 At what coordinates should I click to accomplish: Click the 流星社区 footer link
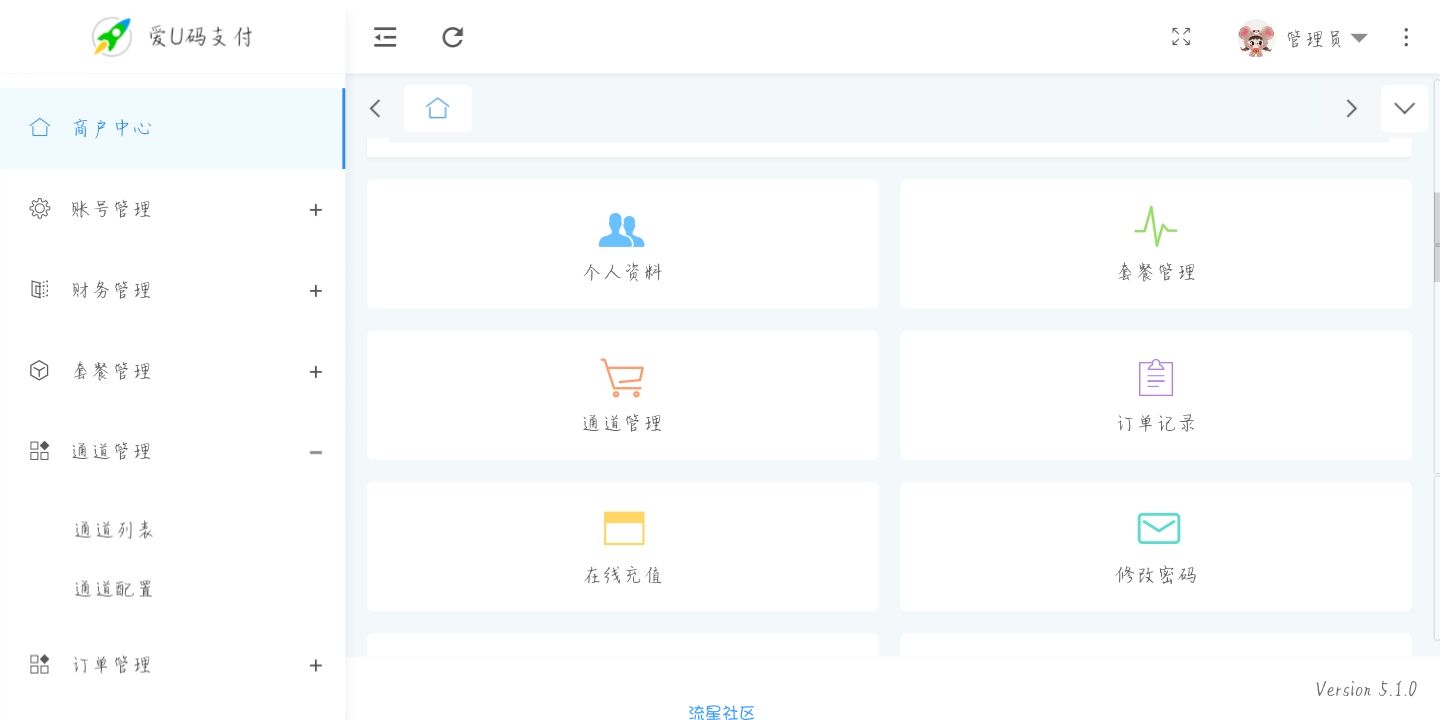(x=722, y=712)
